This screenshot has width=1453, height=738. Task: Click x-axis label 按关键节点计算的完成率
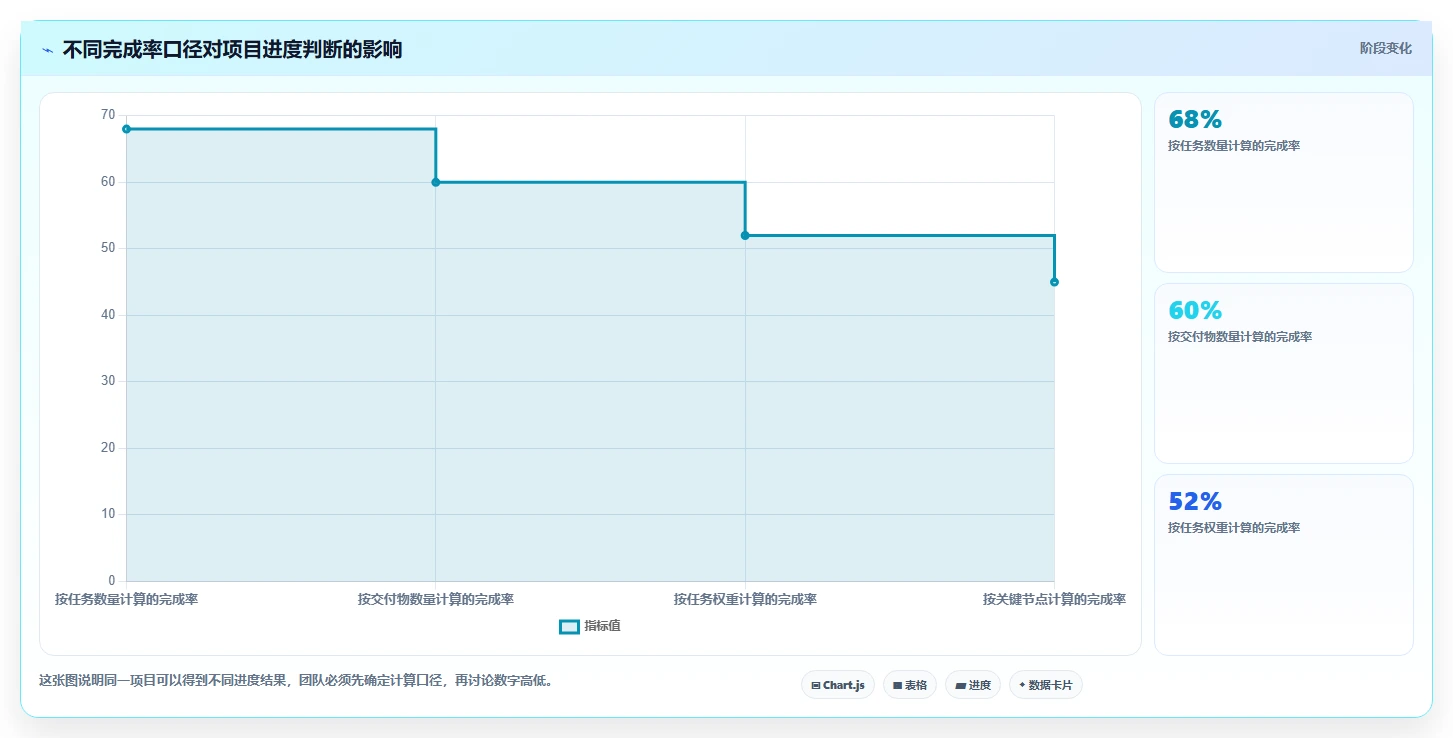pyautogui.click(x=1054, y=600)
